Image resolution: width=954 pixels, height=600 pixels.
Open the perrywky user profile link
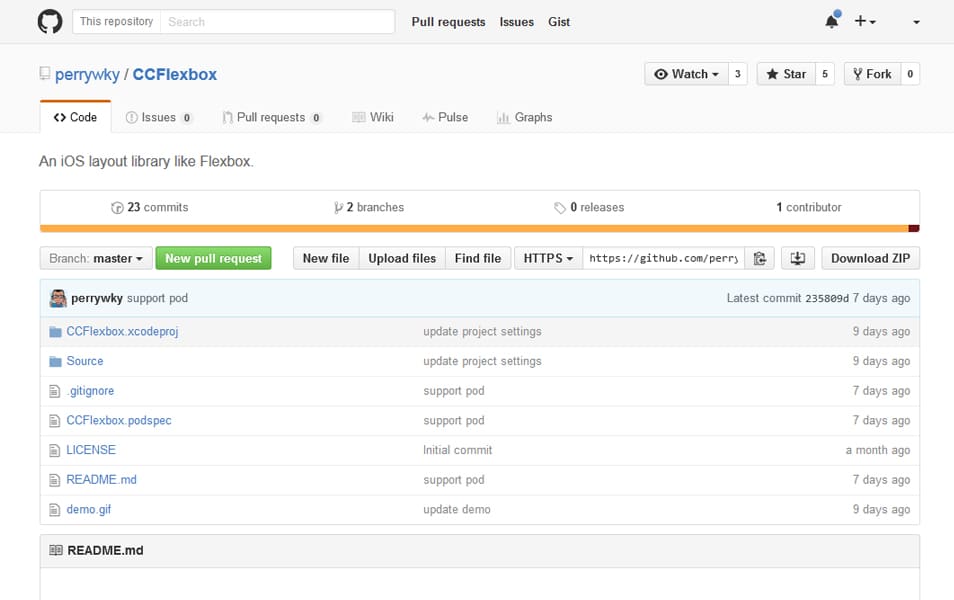(87, 75)
